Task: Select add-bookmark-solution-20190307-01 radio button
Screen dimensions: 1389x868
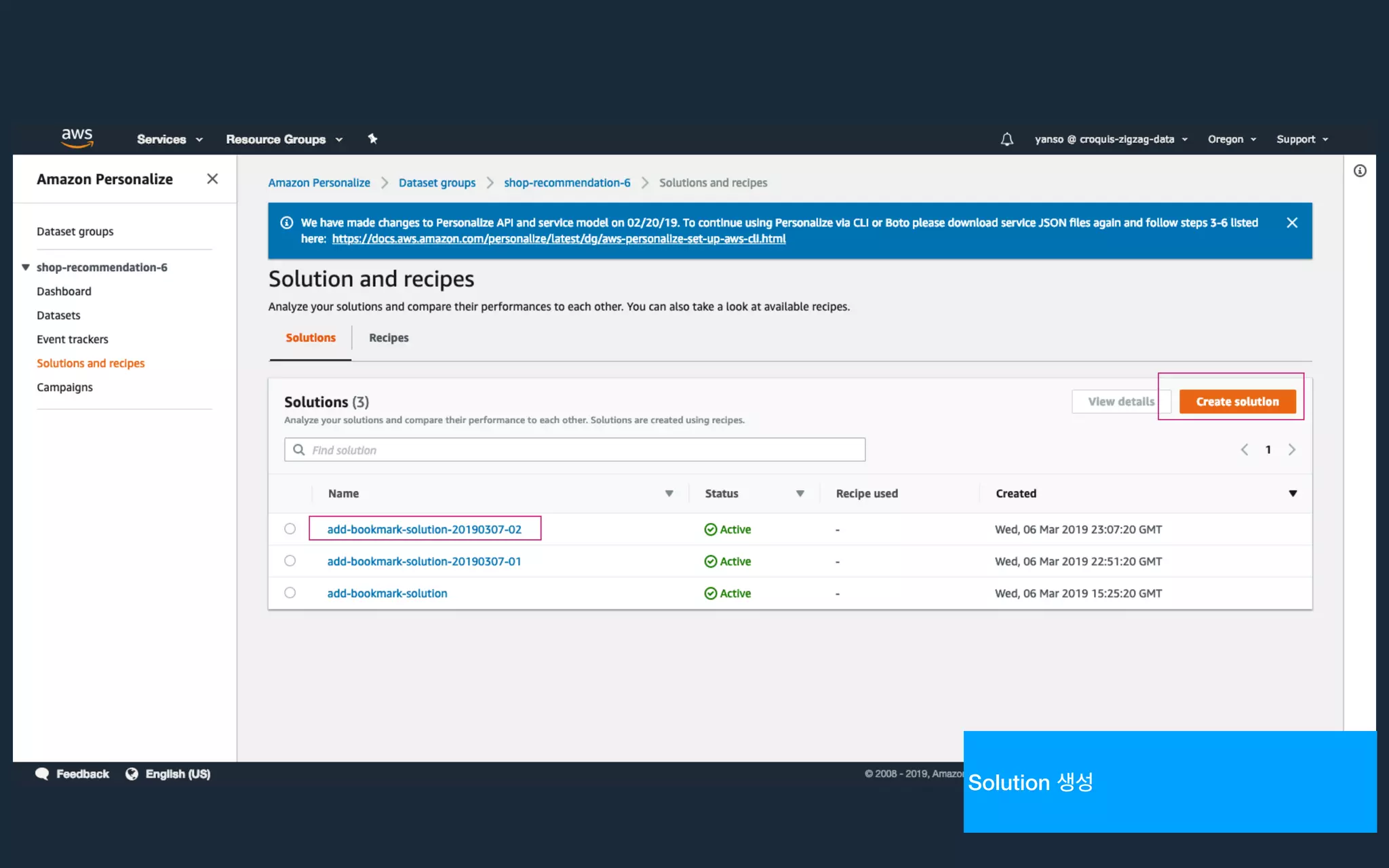Action: (290, 561)
